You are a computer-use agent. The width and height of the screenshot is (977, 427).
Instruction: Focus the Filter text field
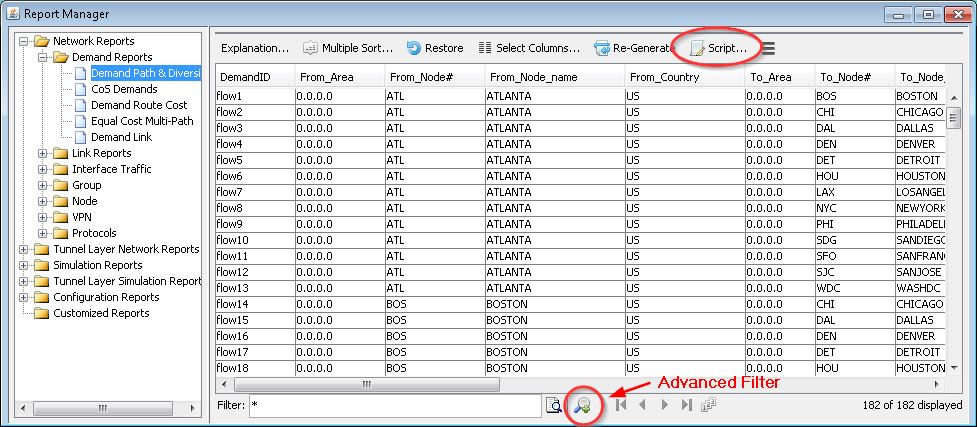coord(395,405)
